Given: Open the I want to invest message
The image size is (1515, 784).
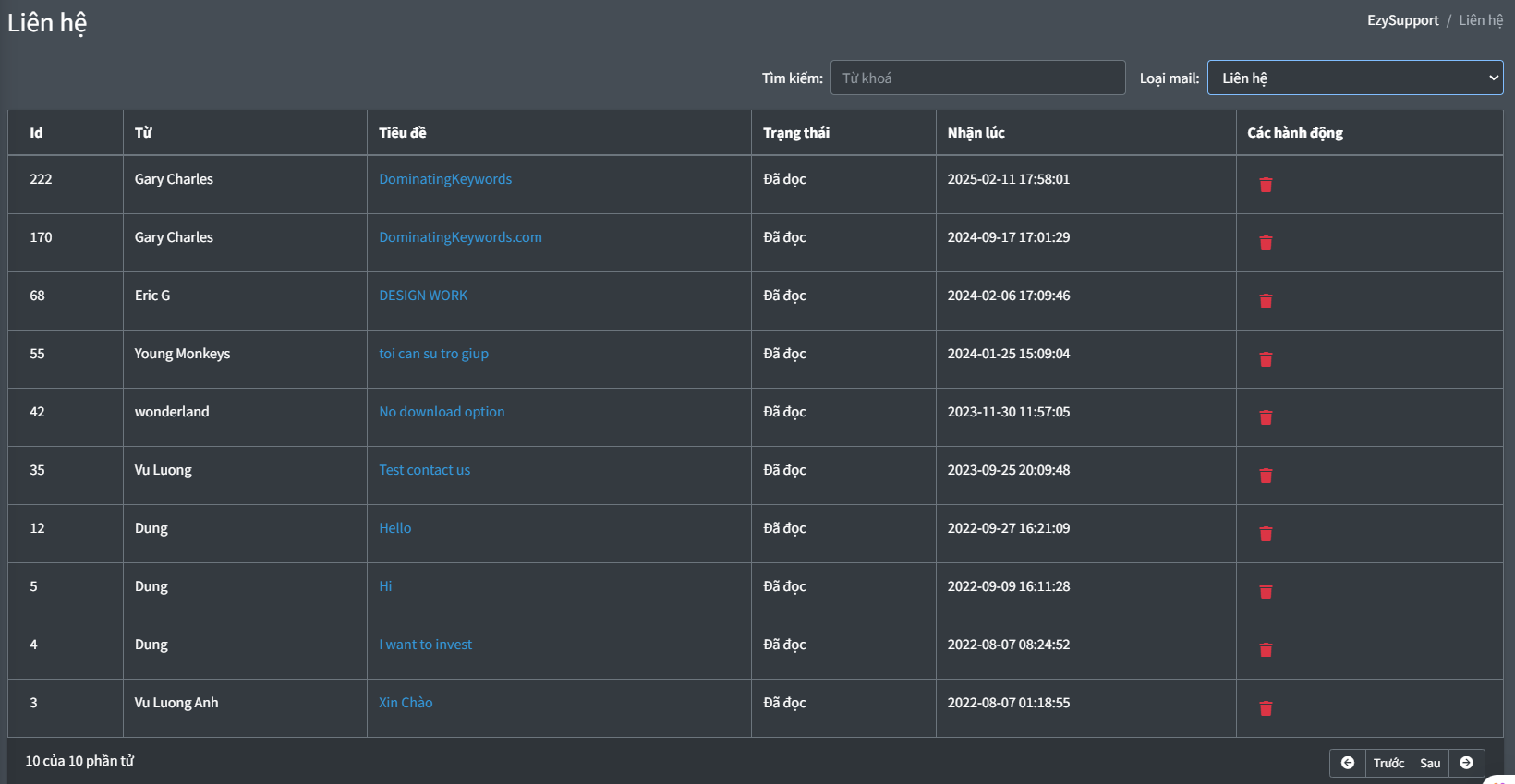Looking at the screenshot, I should coord(425,645).
